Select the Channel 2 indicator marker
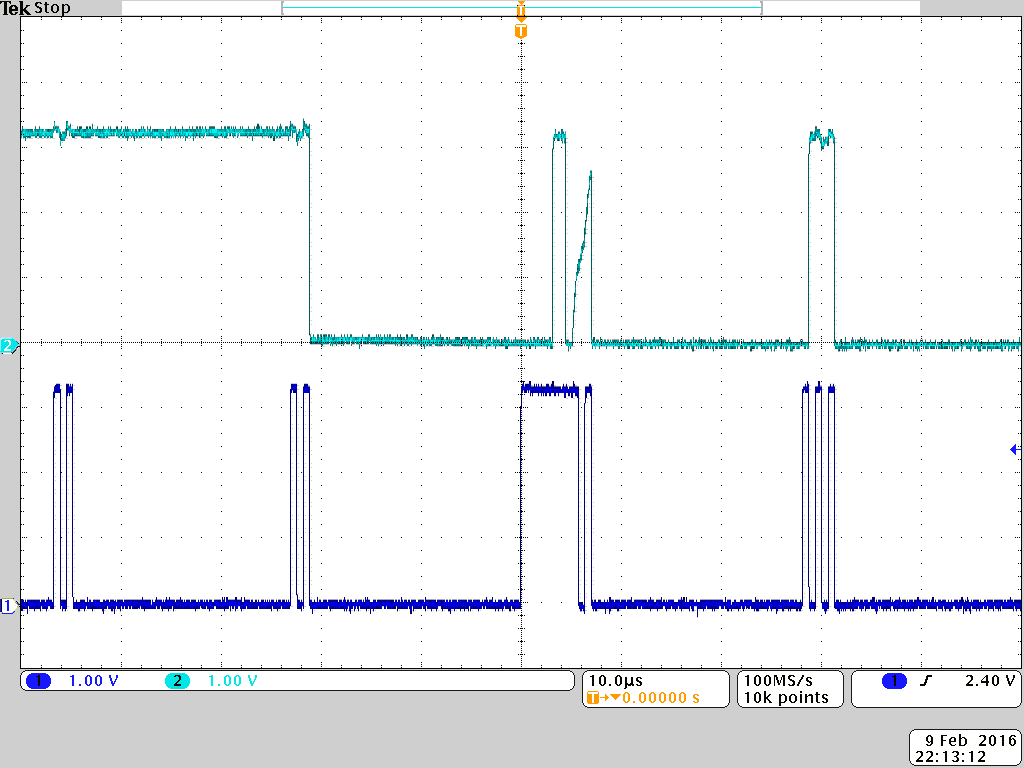Image resolution: width=1024 pixels, height=768 pixels. 8,344
